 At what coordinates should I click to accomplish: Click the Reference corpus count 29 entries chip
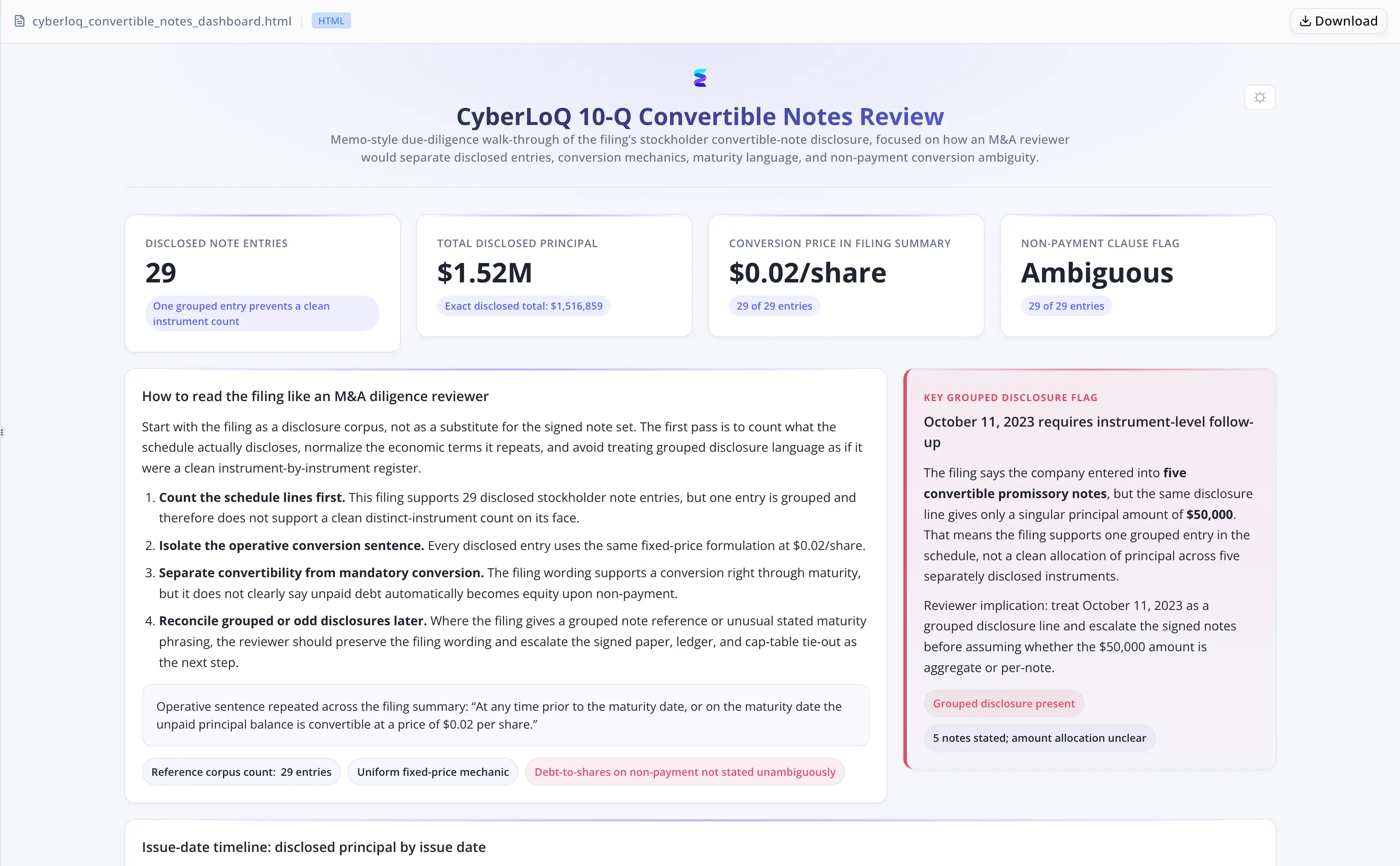tap(241, 772)
